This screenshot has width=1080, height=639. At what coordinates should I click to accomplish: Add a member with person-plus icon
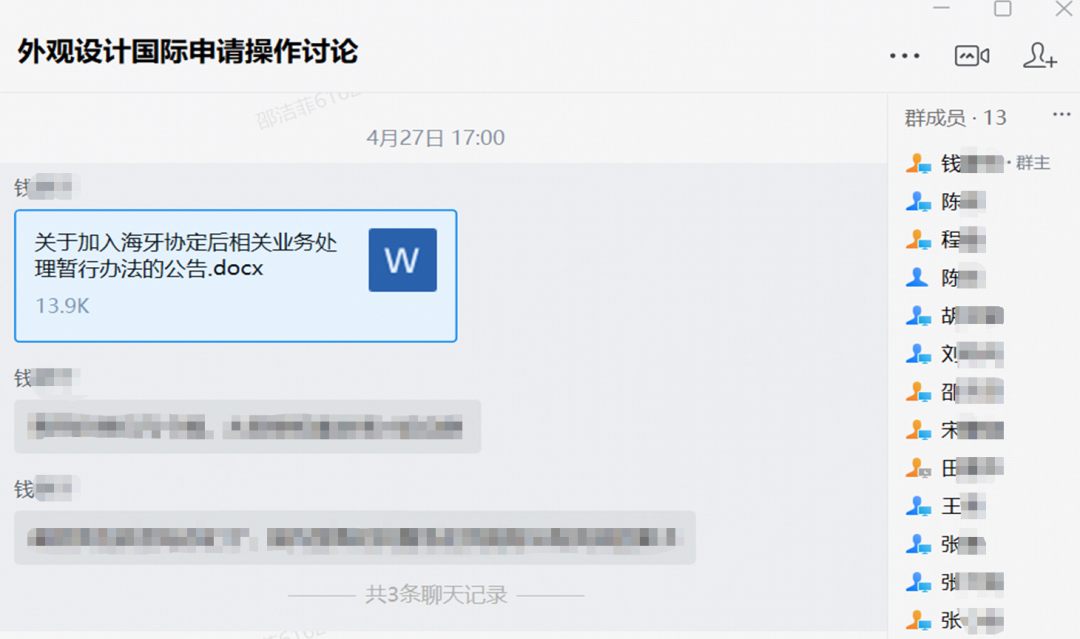[1039, 56]
